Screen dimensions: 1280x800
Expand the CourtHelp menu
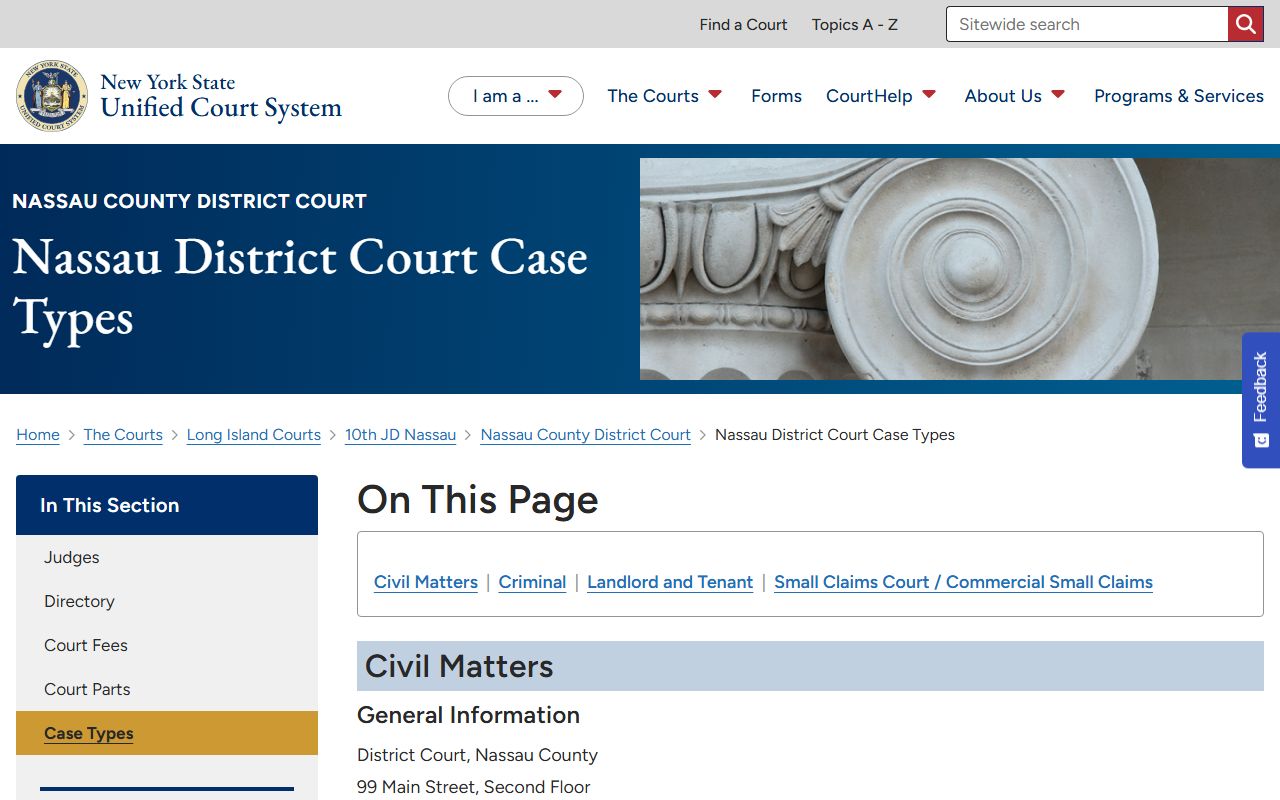click(x=881, y=96)
